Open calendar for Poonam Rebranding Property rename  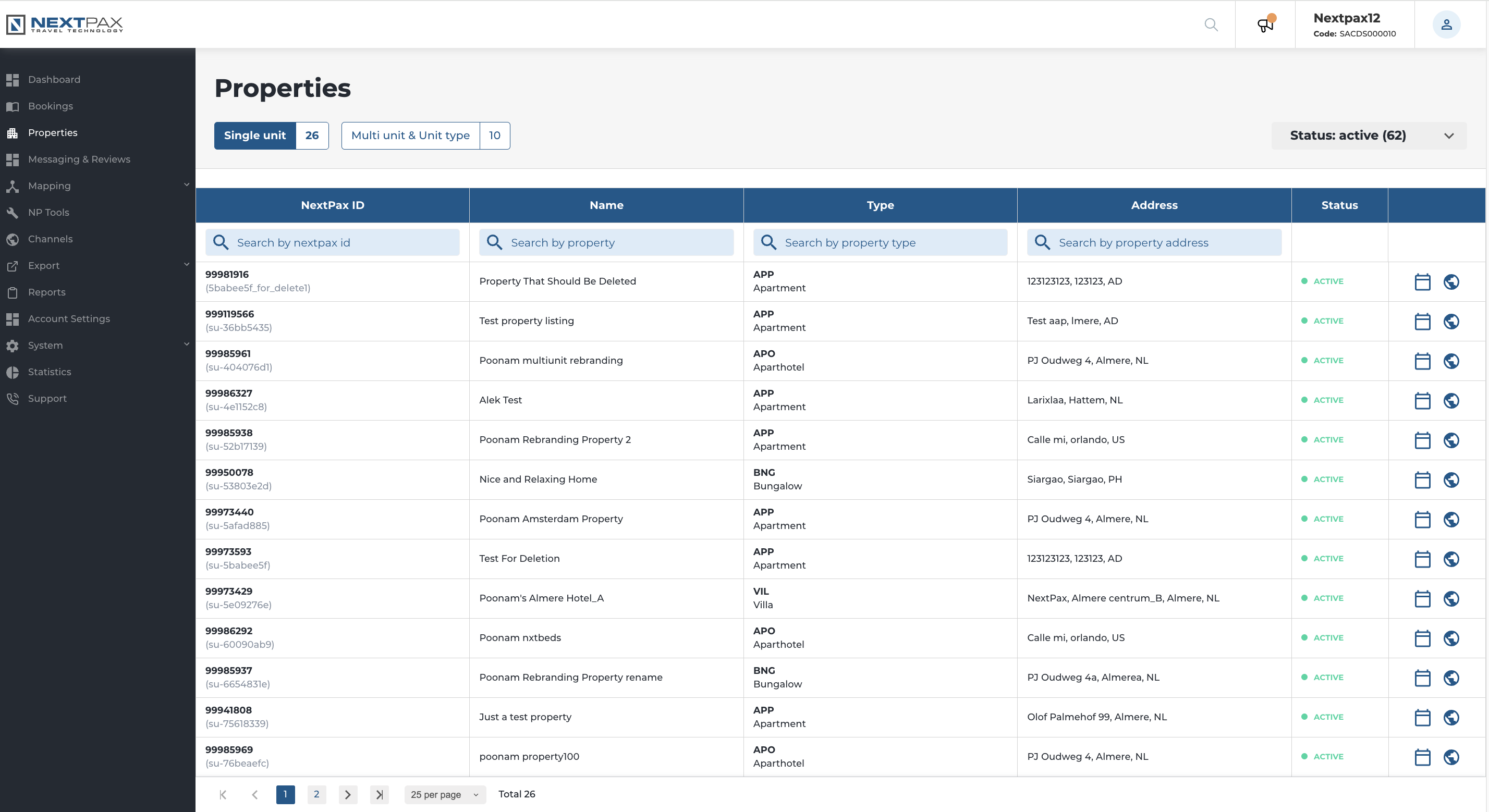[1422, 678]
